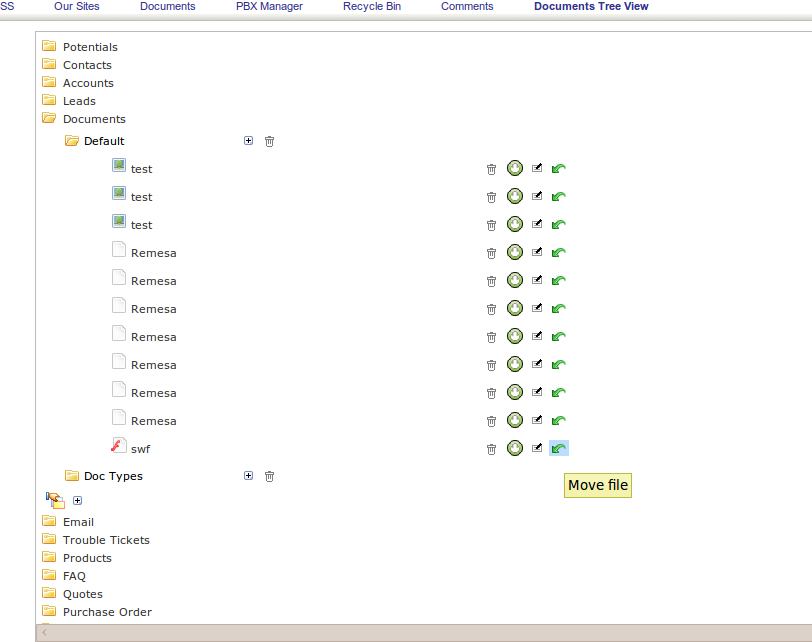Click download icon for the topmost test file

pyautogui.click(x=515, y=168)
